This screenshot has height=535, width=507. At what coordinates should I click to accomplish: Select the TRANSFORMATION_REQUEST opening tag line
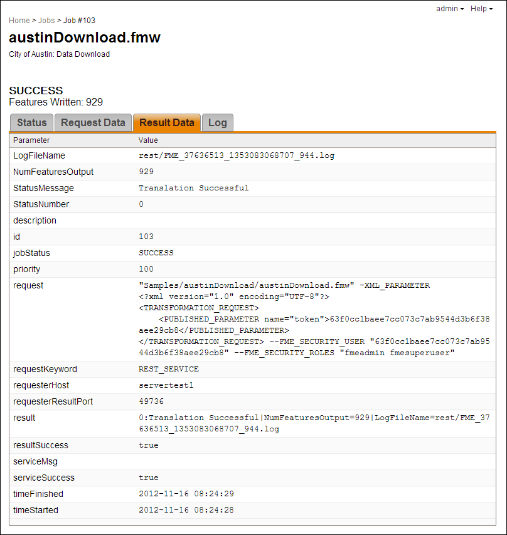point(199,308)
